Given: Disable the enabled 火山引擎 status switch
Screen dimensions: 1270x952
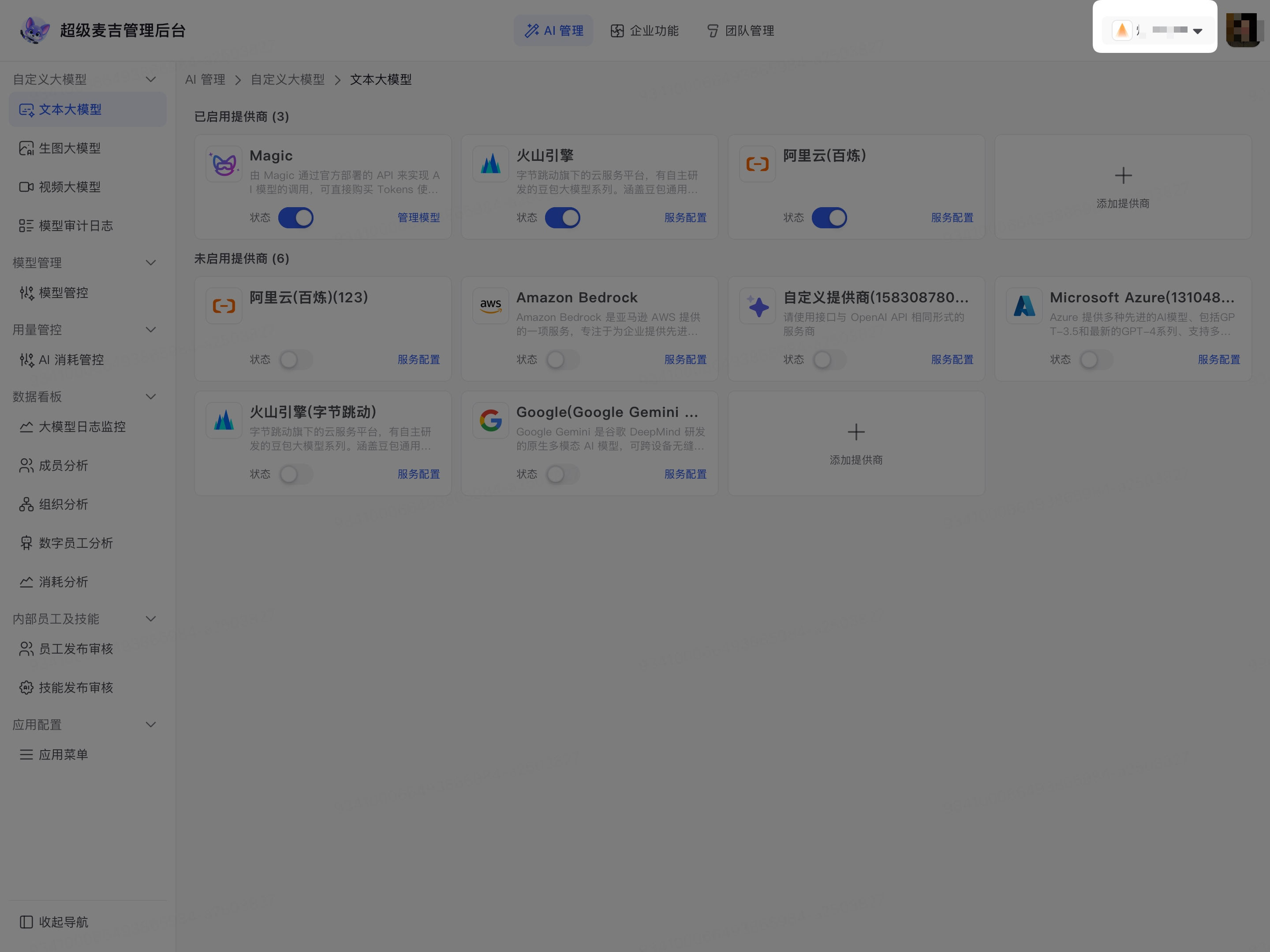Looking at the screenshot, I should [563, 218].
